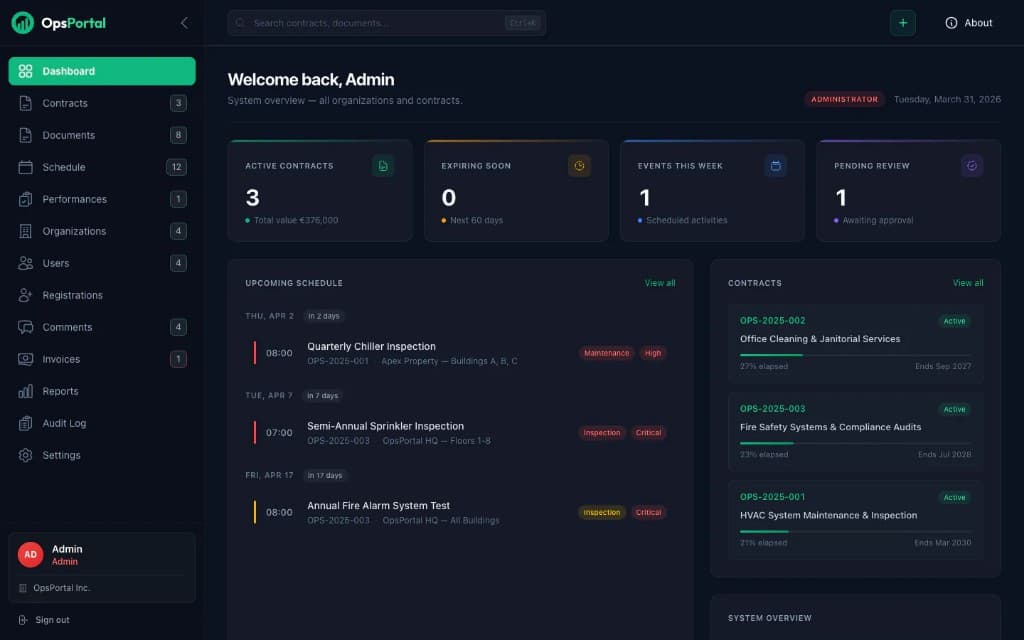Click the Schedule calendar icon in sidebar
Viewport: 1024px width, 640px height.
pyautogui.click(x=25, y=167)
